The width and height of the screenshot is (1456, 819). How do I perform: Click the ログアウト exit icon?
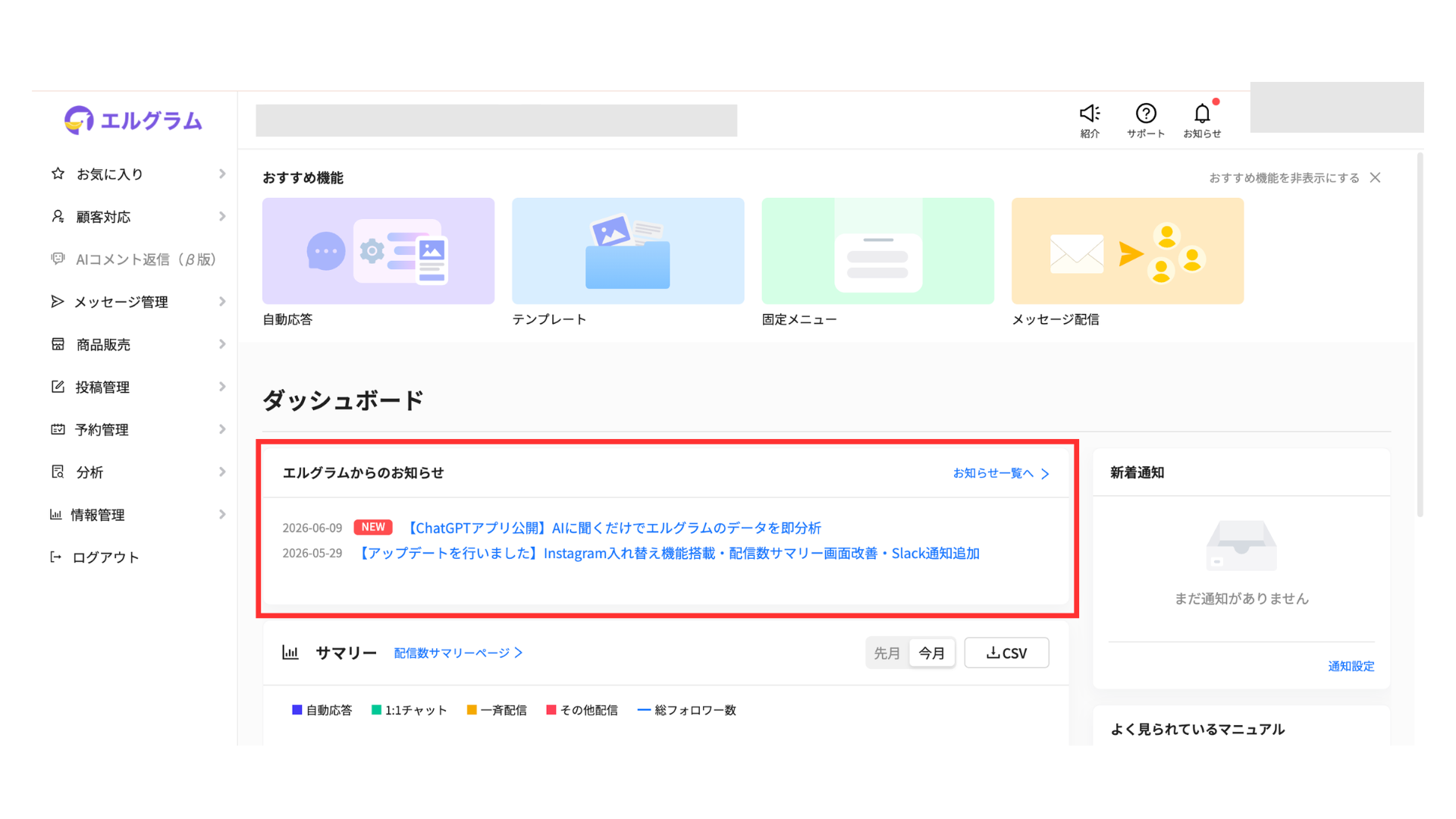point(55,557)
